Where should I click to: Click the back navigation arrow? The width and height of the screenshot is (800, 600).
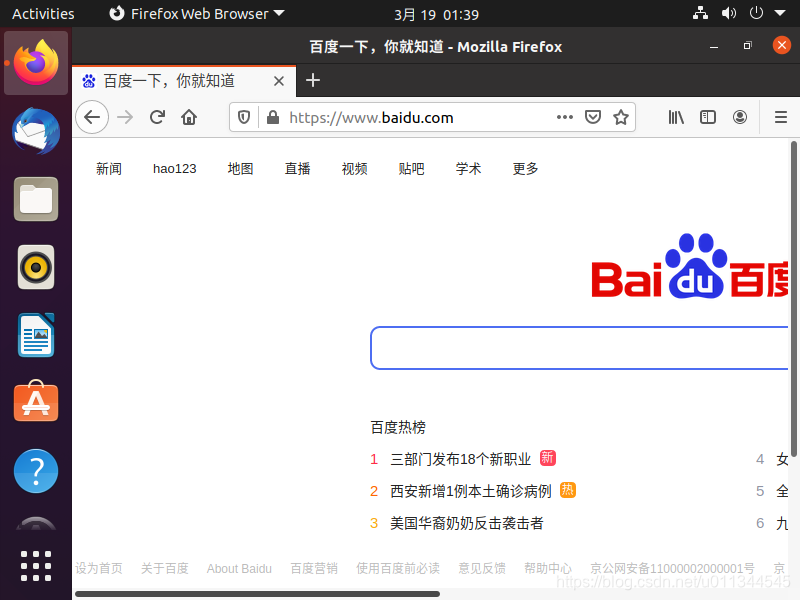(91, 117)
